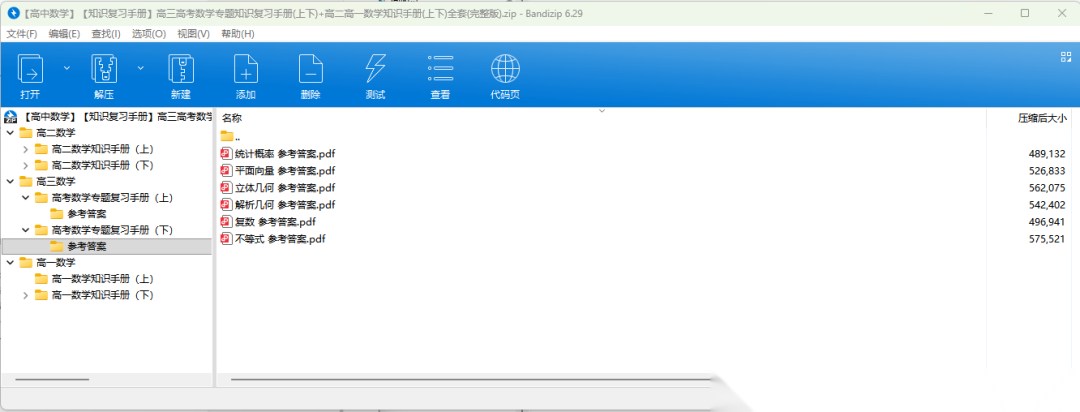
Task: Click the Delete (删除) toolbar icon
Action: click(x=310, y=70)
